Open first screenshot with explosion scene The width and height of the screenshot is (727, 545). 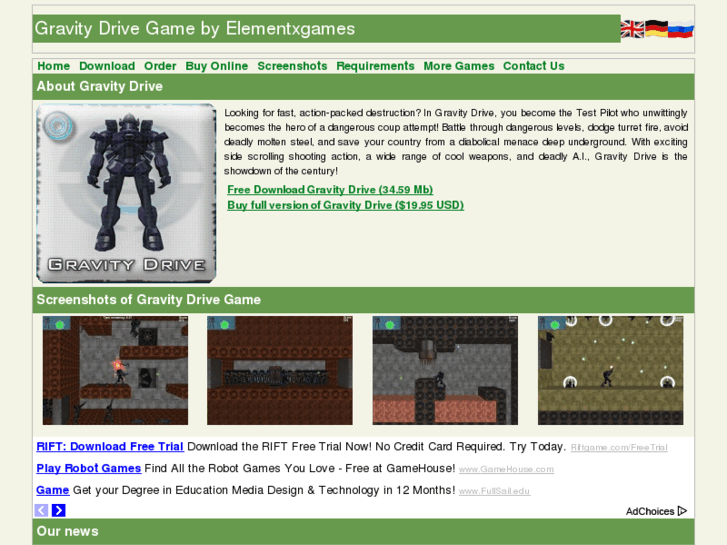tap(115, 370)
